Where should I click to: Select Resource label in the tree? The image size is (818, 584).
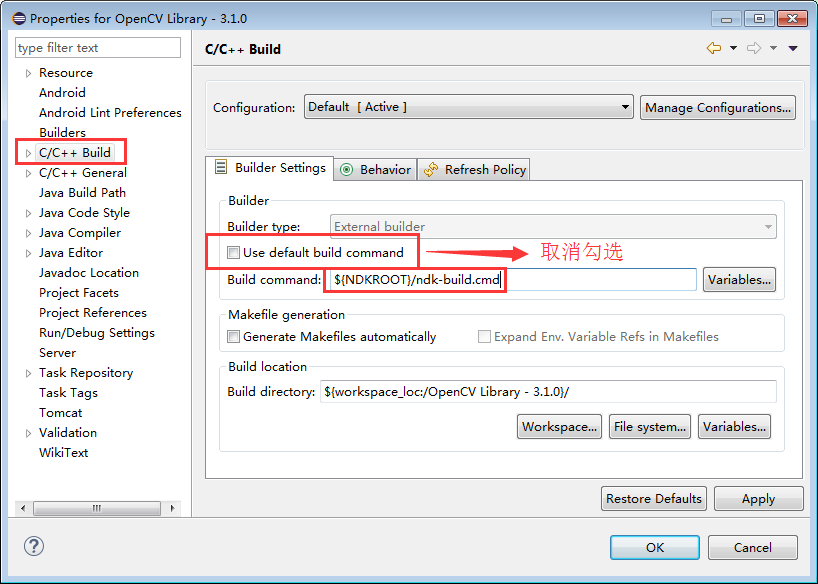(66, 73)
